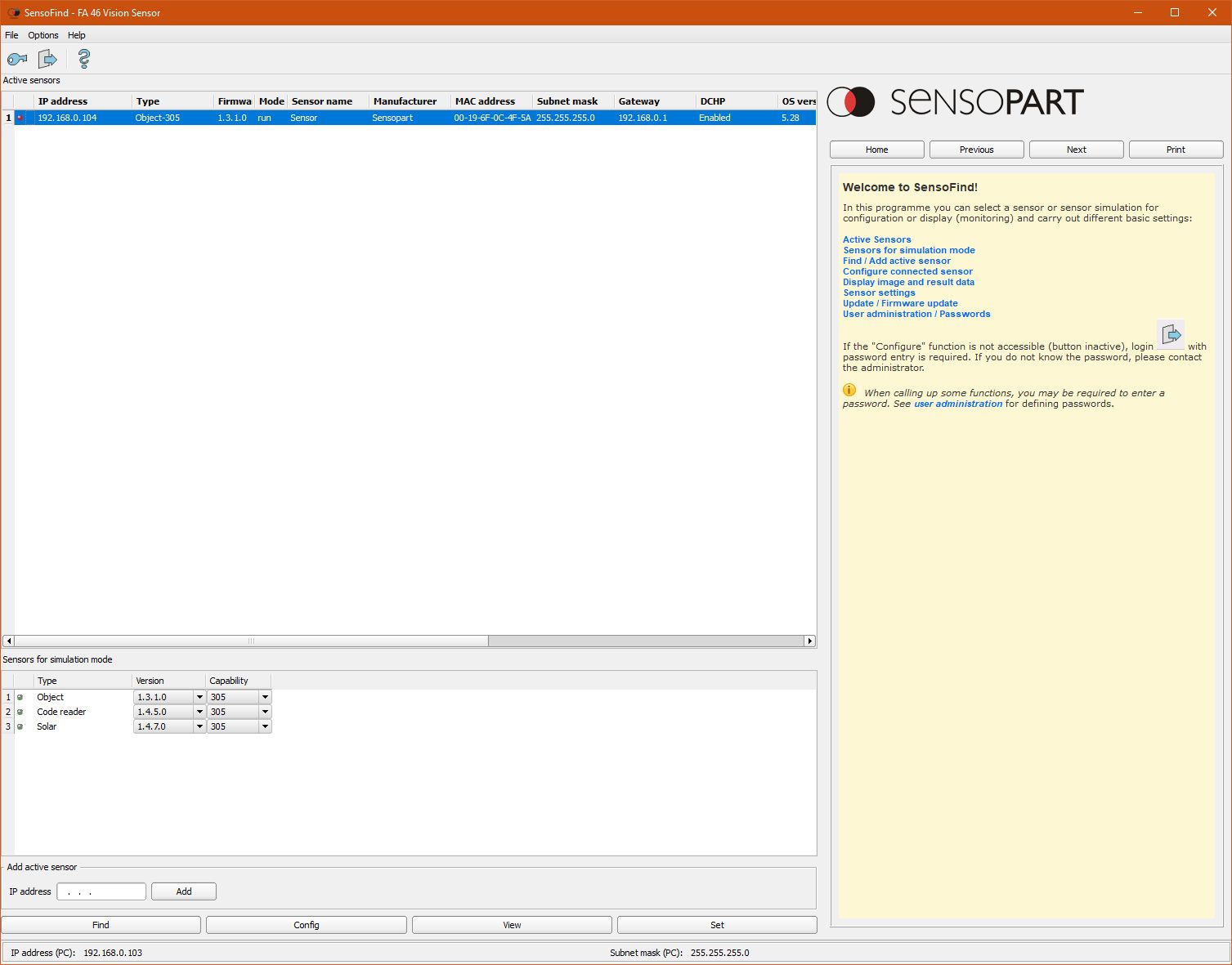
Task: Click the IP address input field
Action: click(101, 891)
